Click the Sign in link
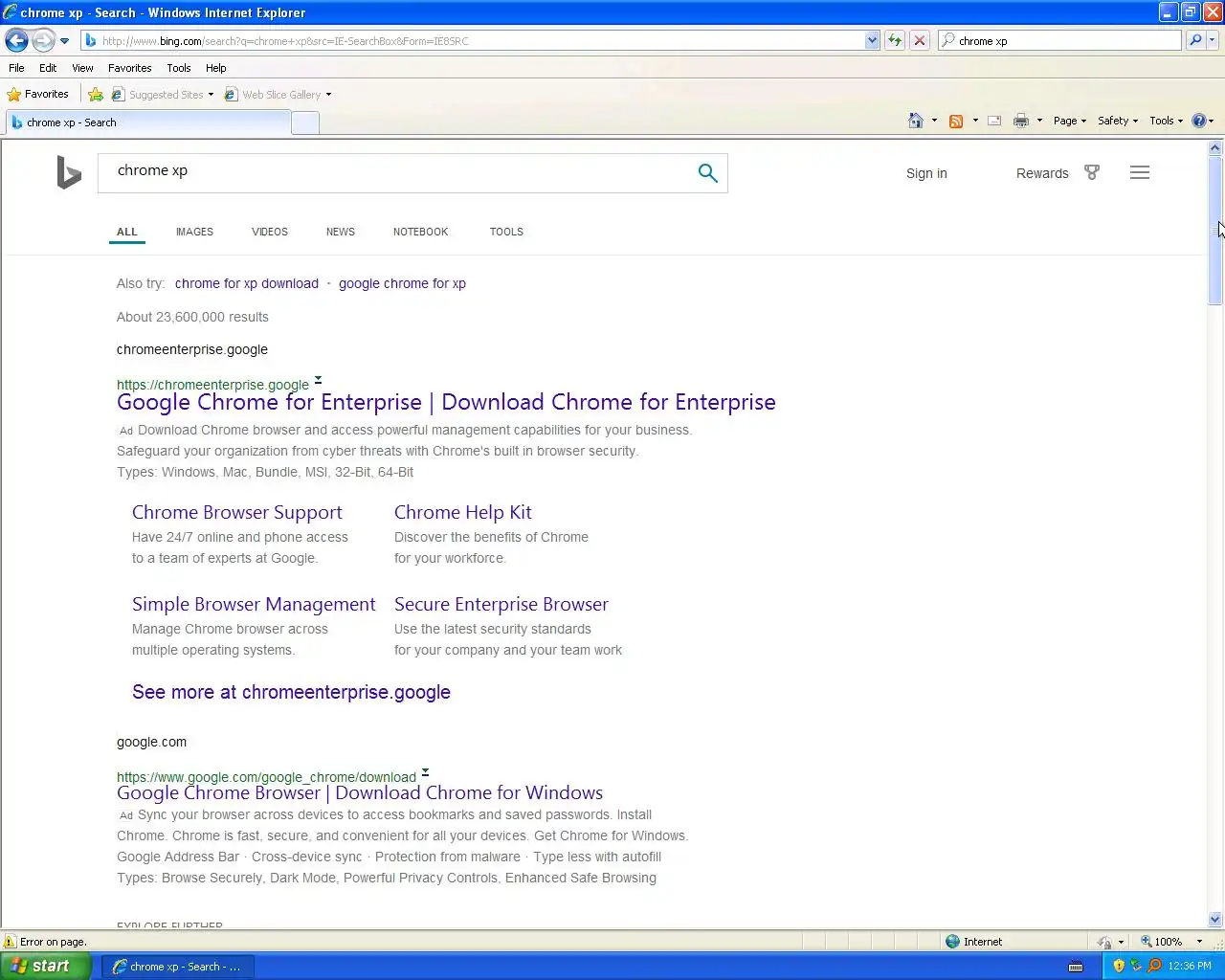1225x980 pixels. pyautogui.click(x=926, y=173)
